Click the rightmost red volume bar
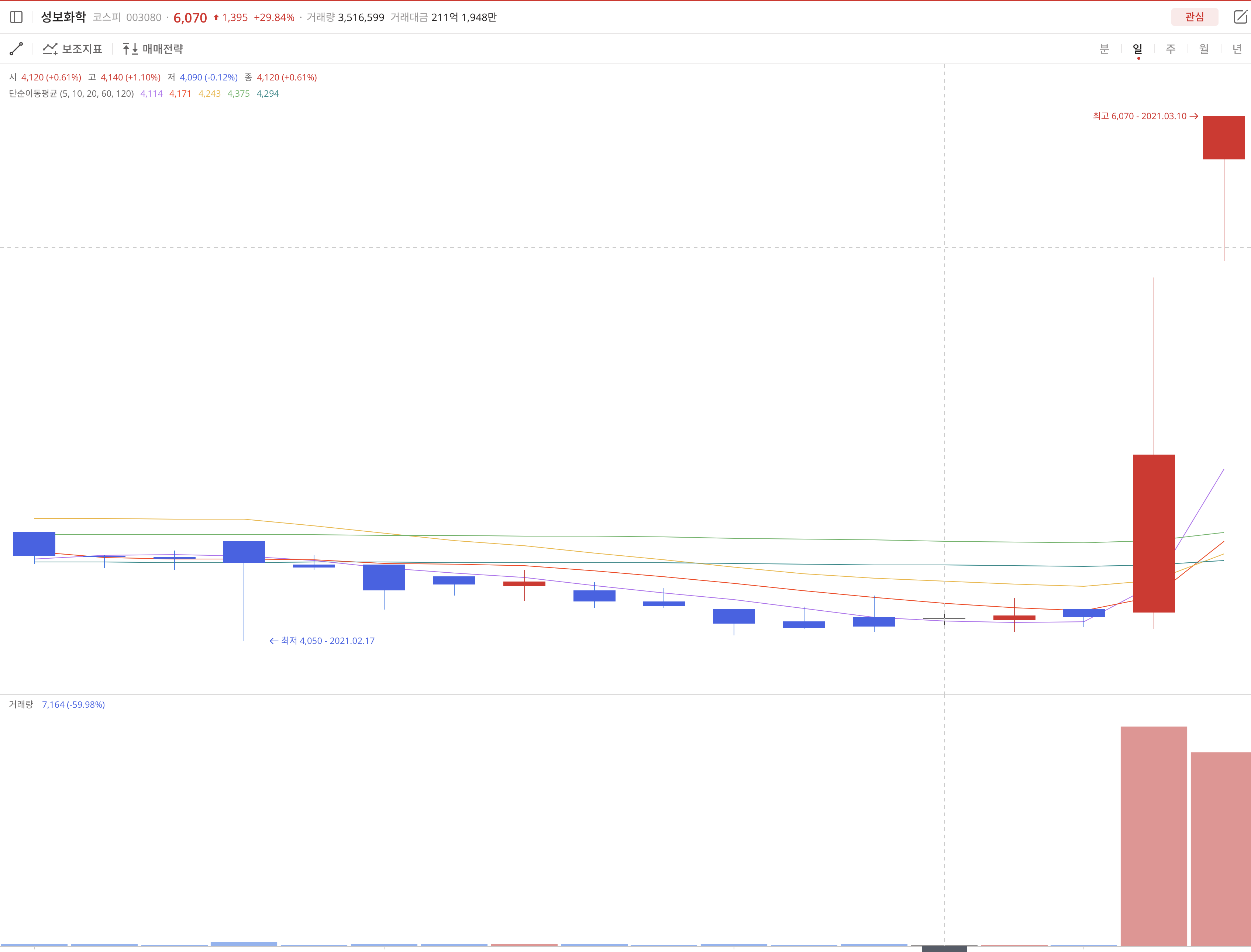Image resolution: width=1251 pixels, height=952 pixels. tap(1221, 849)
